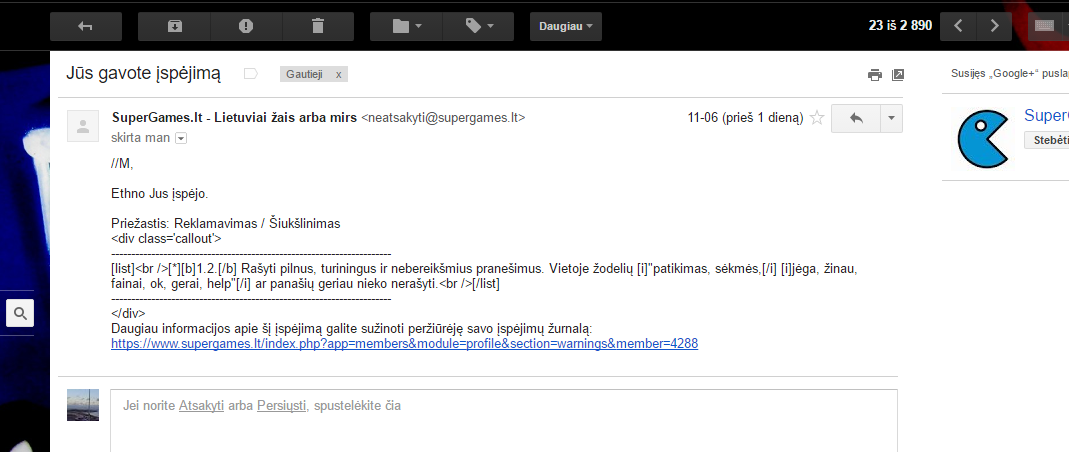
Task: Archive this email
Action: (x=175, y=27)
